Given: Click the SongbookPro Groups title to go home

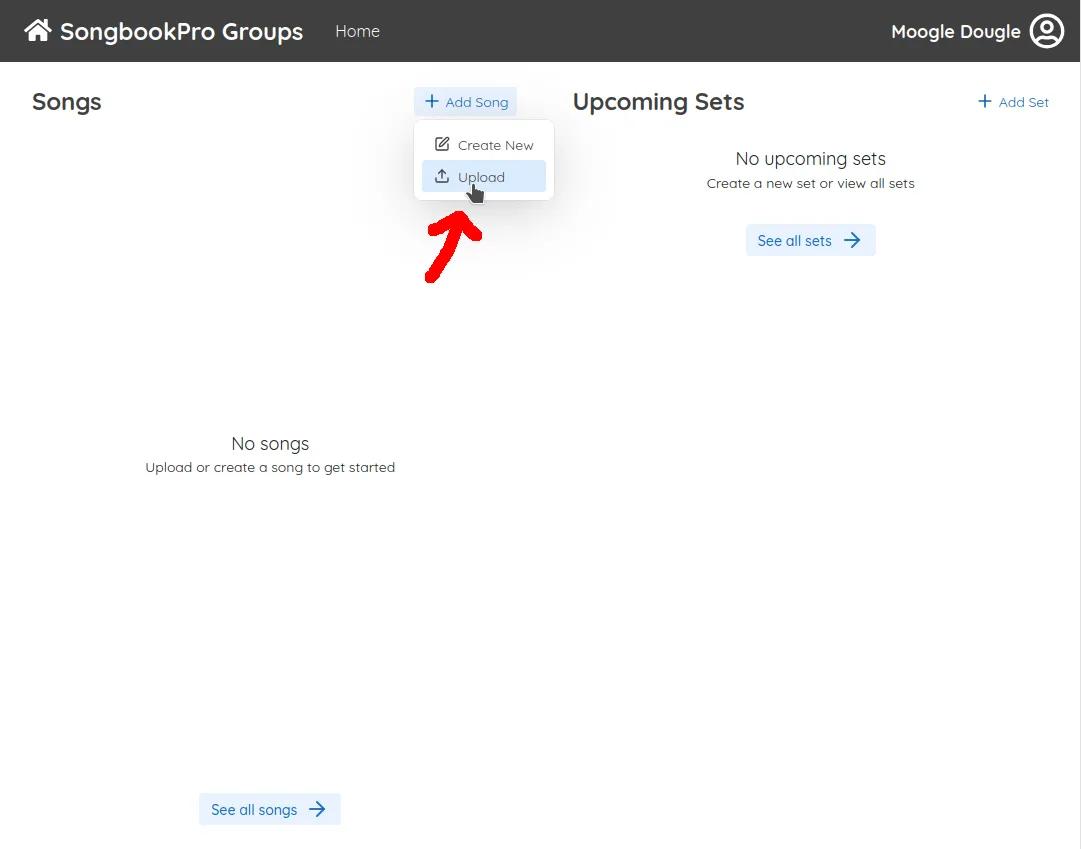Looking at the screenshot, I should 182,31.
